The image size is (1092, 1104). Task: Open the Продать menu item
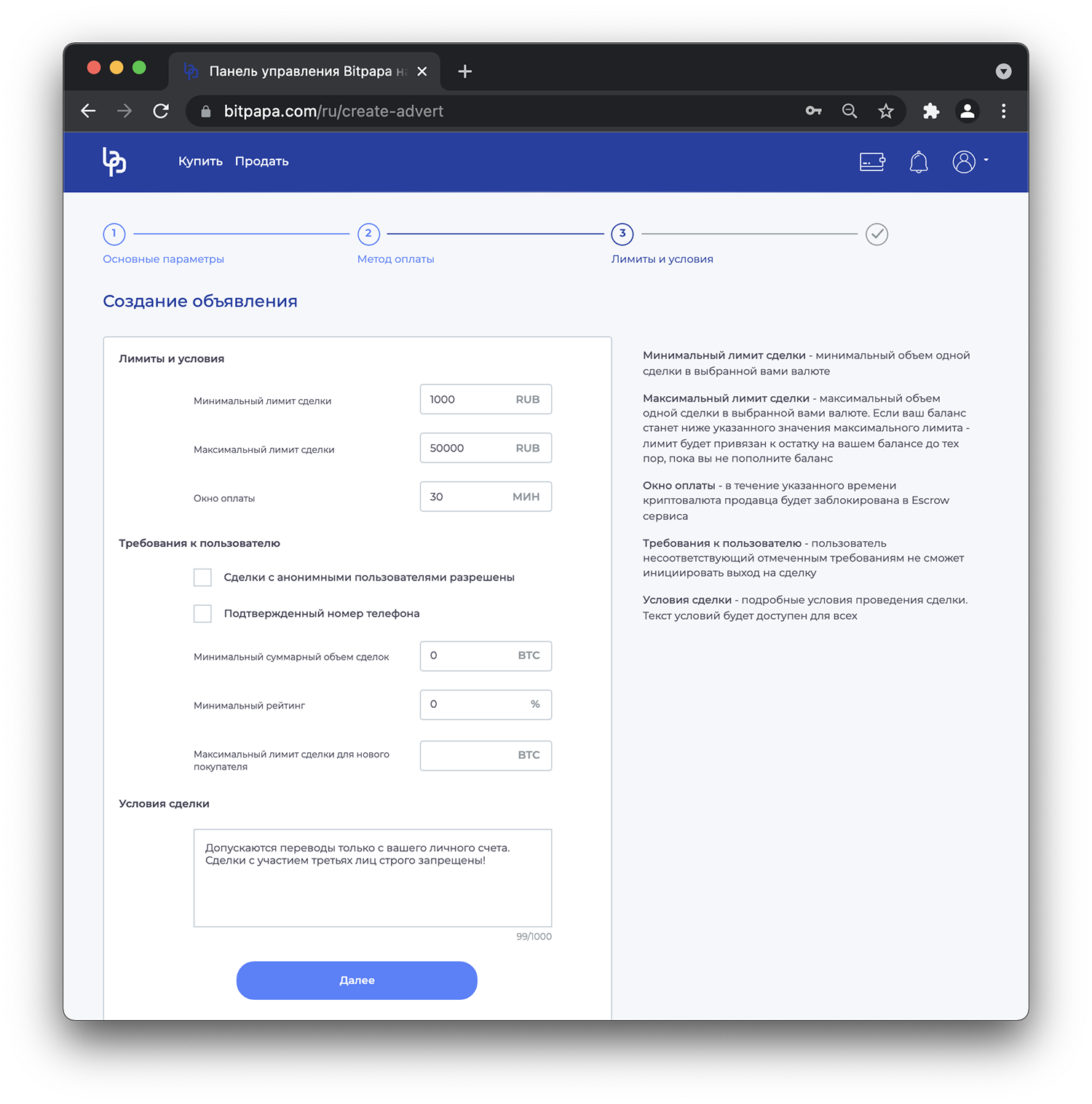coord(261,161)
